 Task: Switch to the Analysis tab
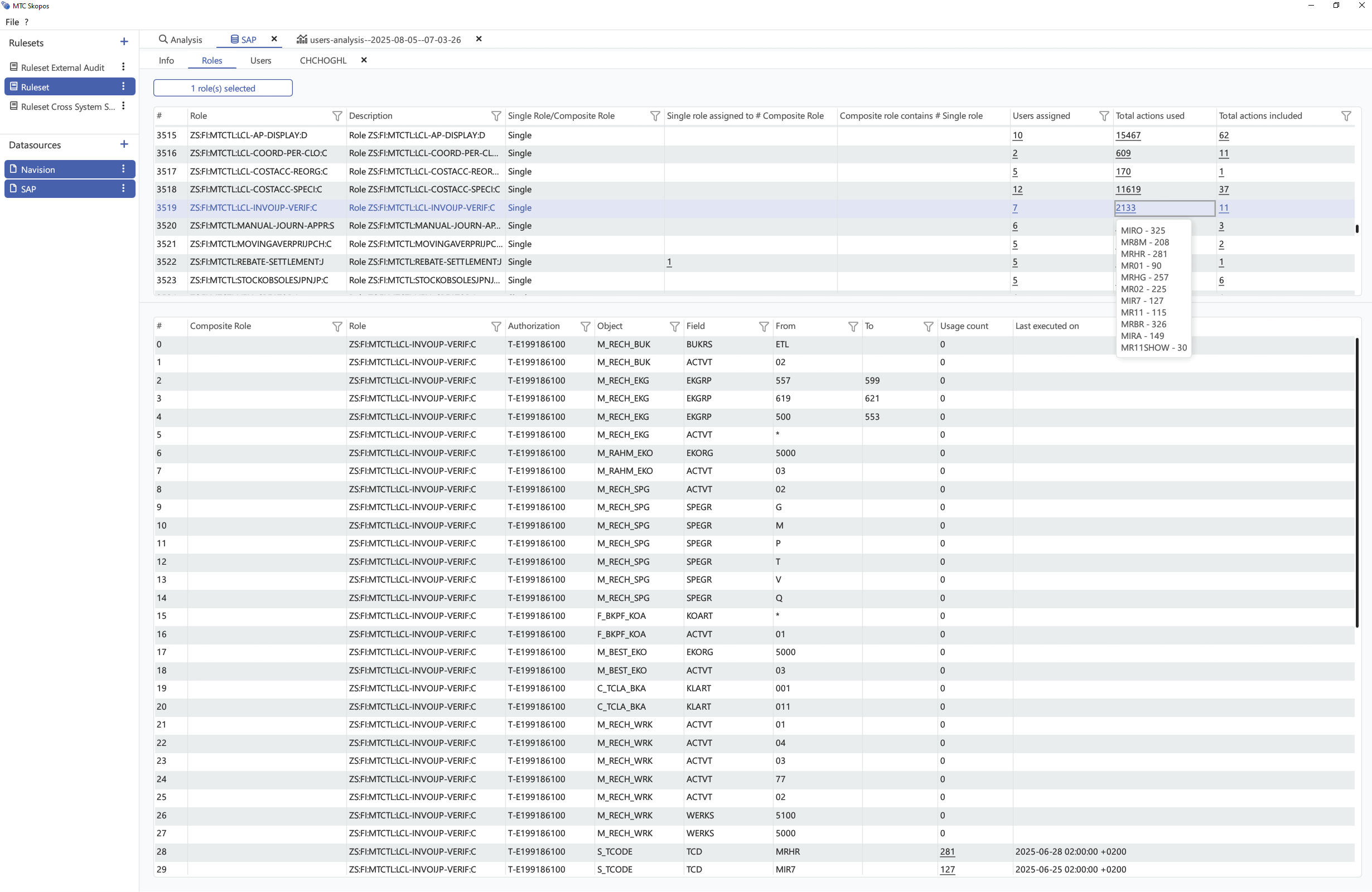tap(181, 39)
